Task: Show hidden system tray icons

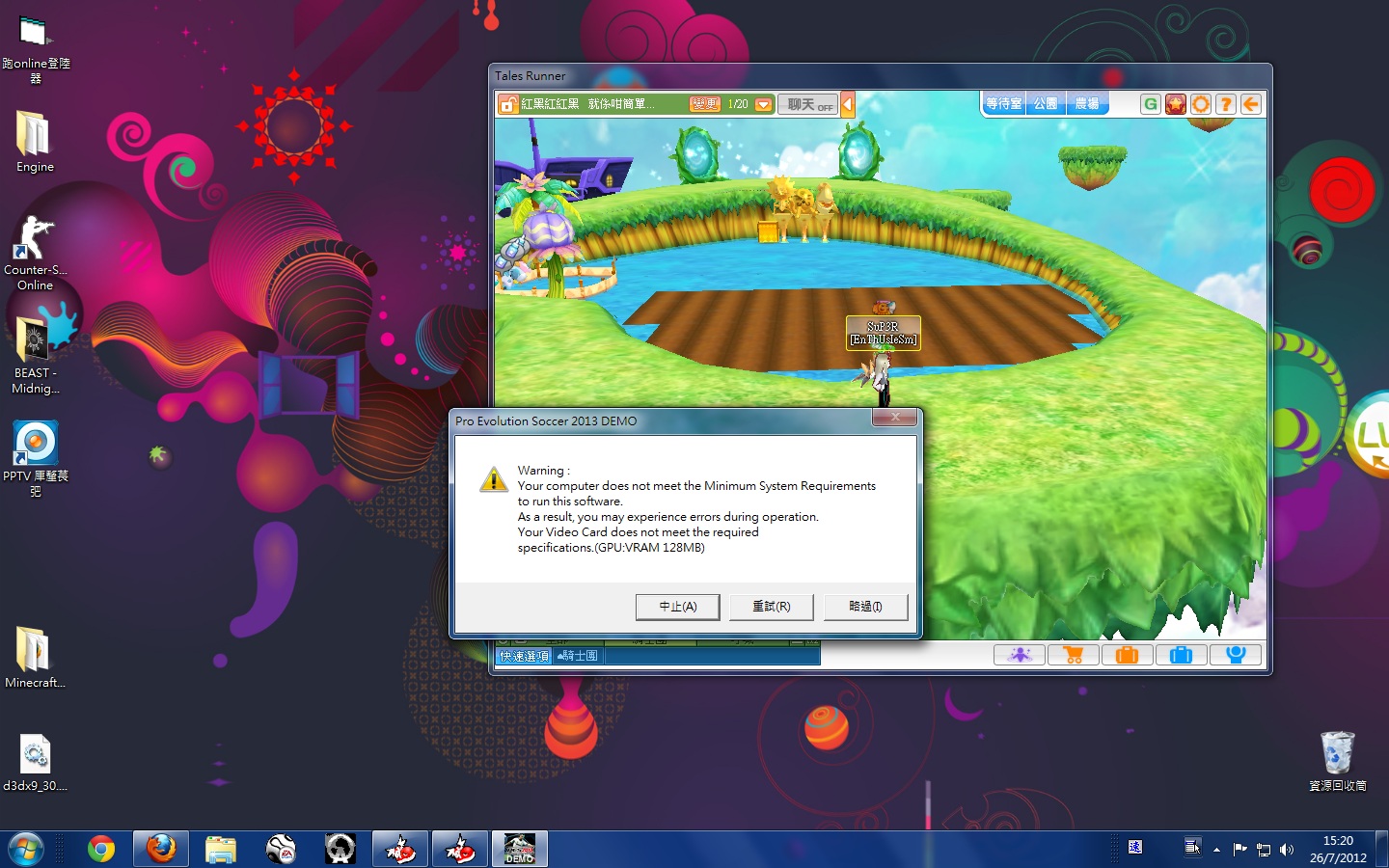Action: click(1217, 850)
